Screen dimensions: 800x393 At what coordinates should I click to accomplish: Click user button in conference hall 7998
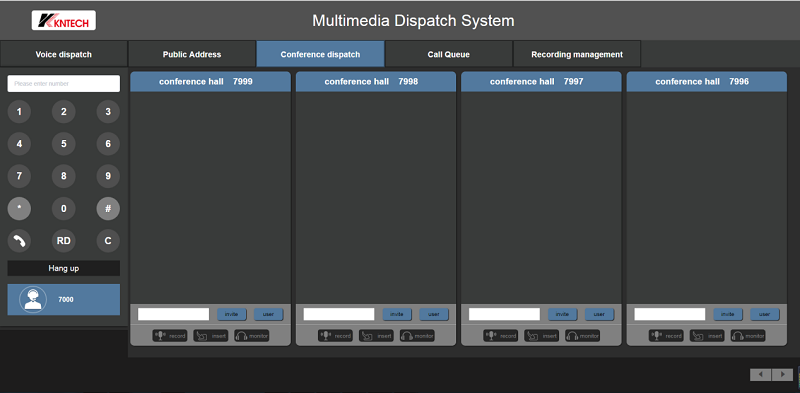(434, 314)
